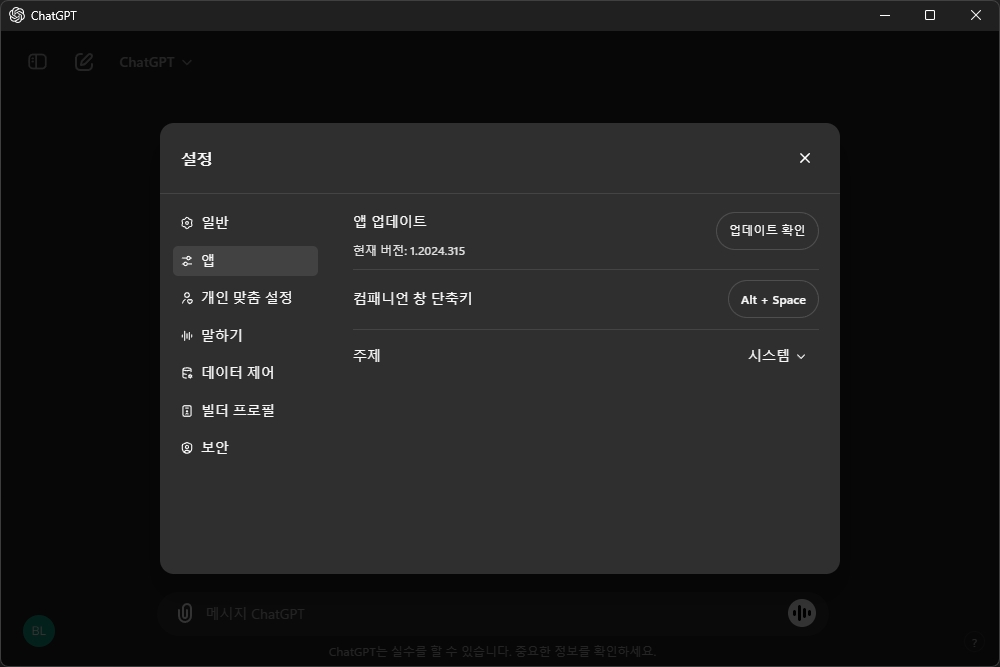Click the 업데이트 확인 button
The width and height of the screenshot is (1000, 667).
click(767, 230)
